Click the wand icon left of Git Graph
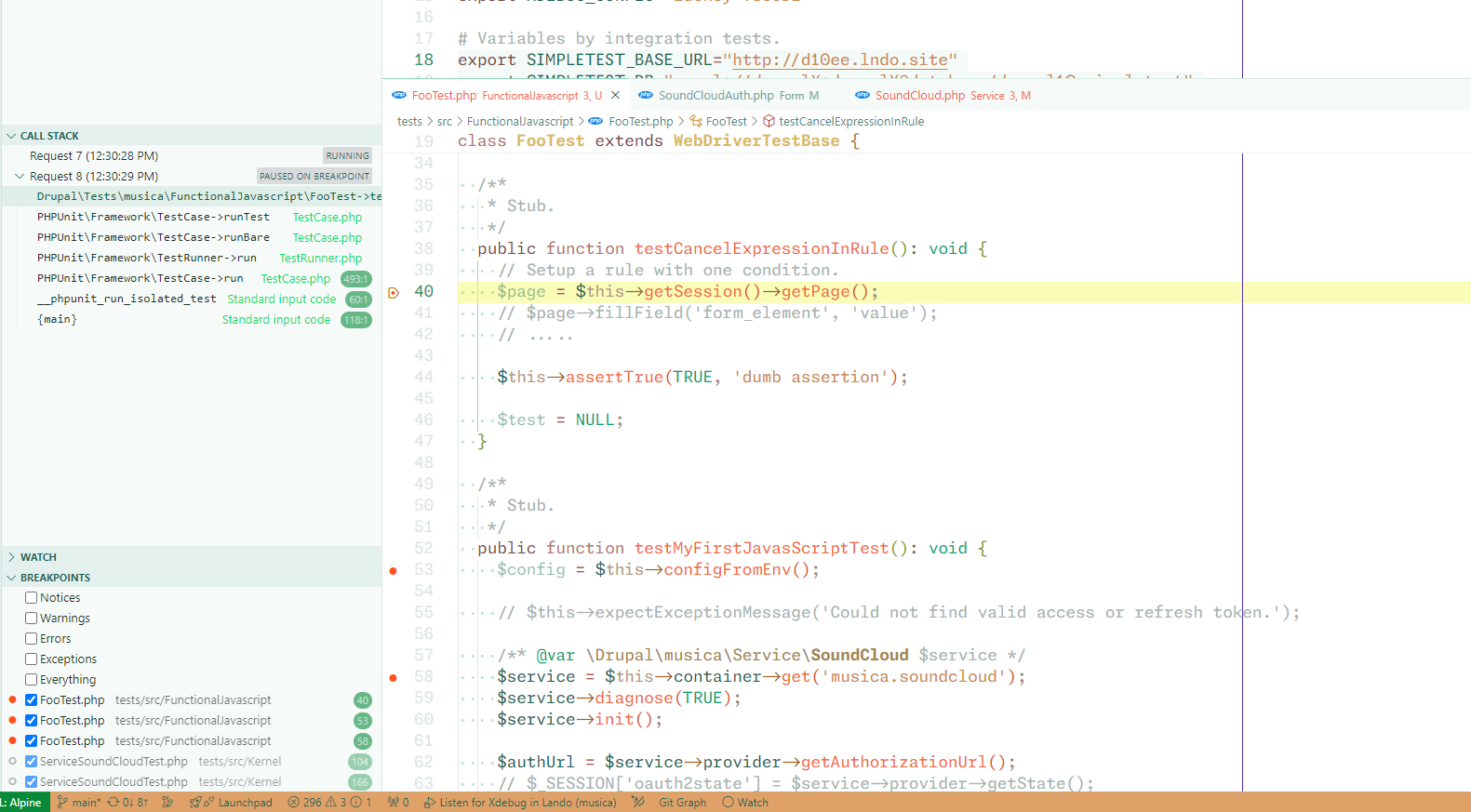 point(638,803)
